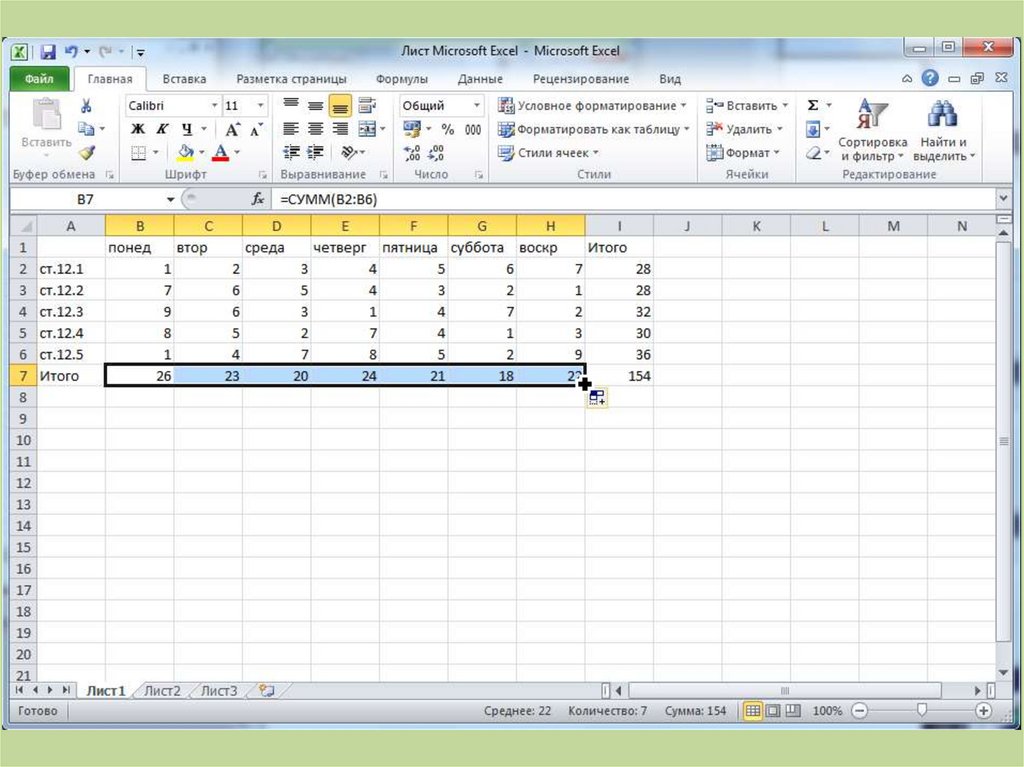Click the percent style icon

(x=447, y=129)
